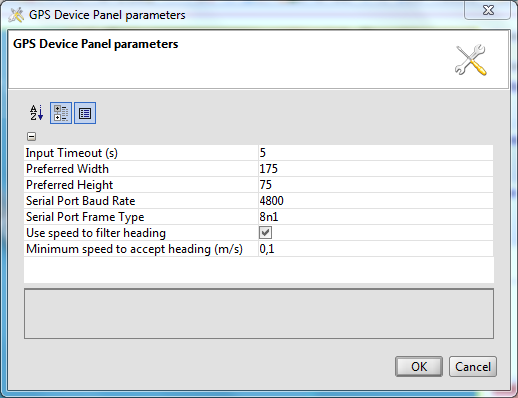Edit the Input Timeout value 5
518x398 pixels.
tap(376, 153)
